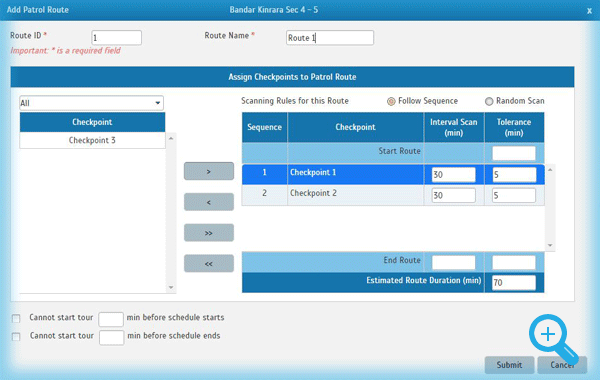This screenshot has height=380, width=600.
Task: Edit Interval Scan field for Checkpoint 1
Action: coord(453,175)
